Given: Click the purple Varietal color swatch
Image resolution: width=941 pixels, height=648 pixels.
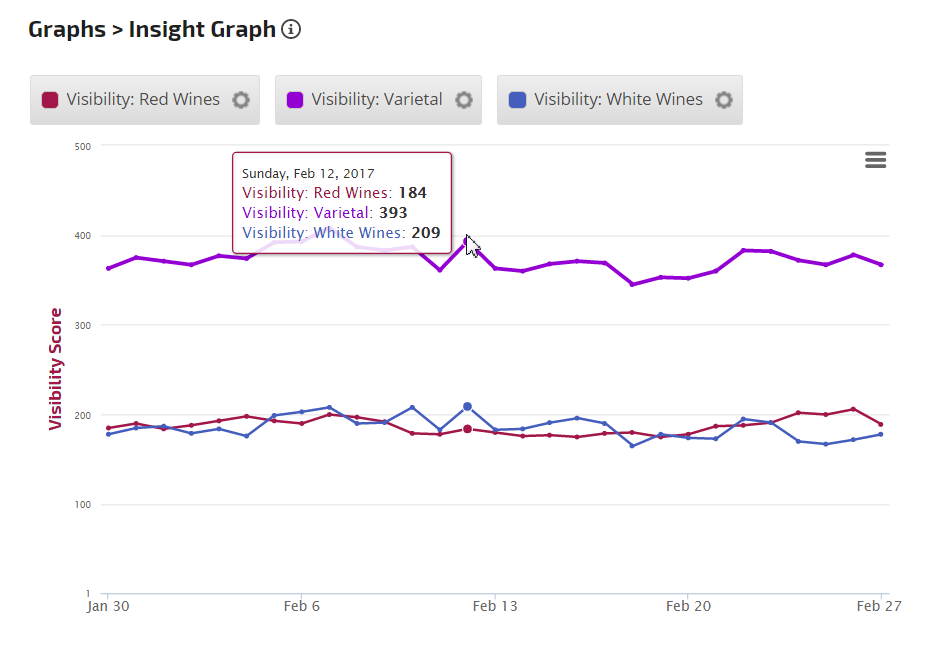Looking at the screenshot, I should (294, 100).
